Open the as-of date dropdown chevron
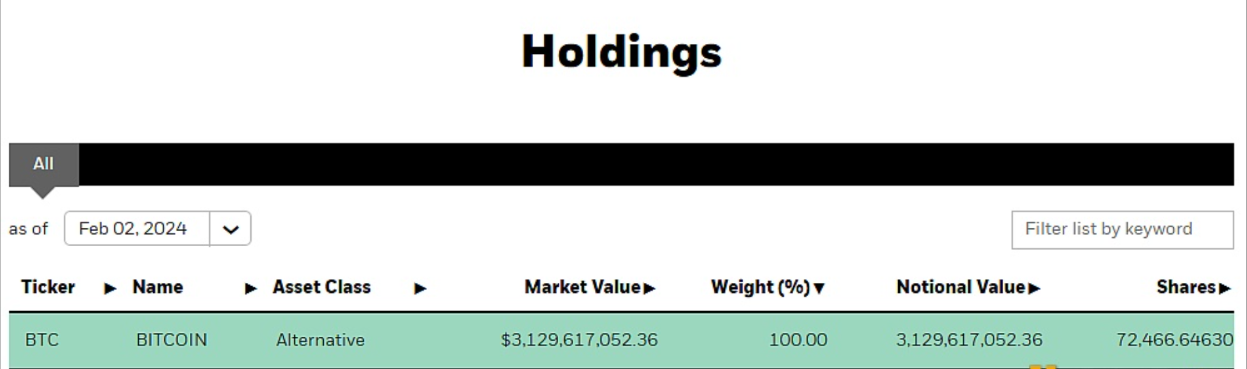 (x=230, y=229)
